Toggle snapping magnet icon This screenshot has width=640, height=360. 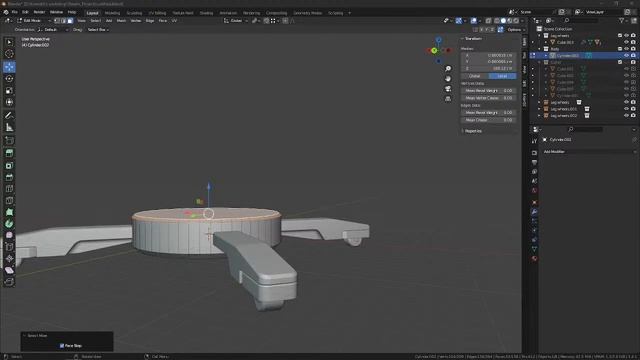pyautogui.click(x=266, y=20)
